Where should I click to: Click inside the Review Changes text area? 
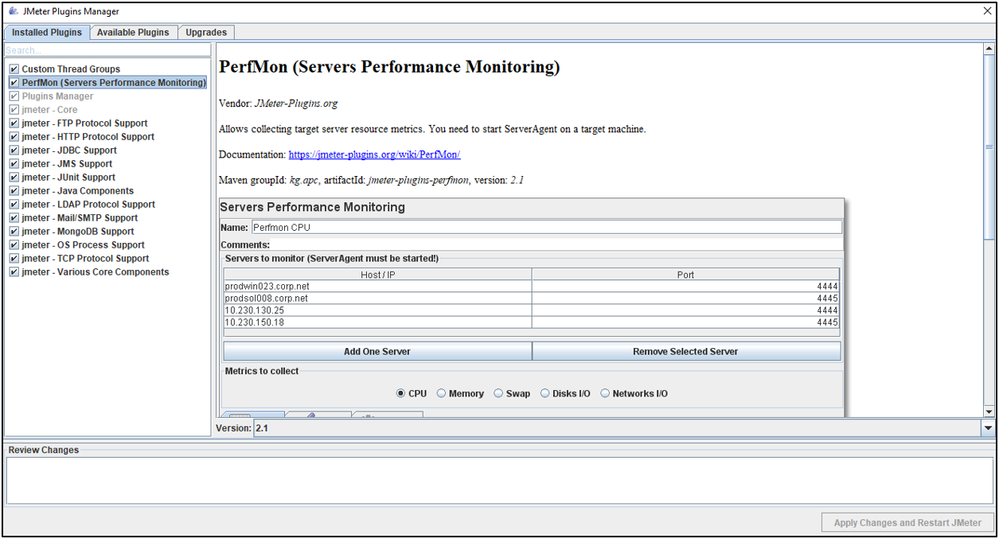pos(500,481)
